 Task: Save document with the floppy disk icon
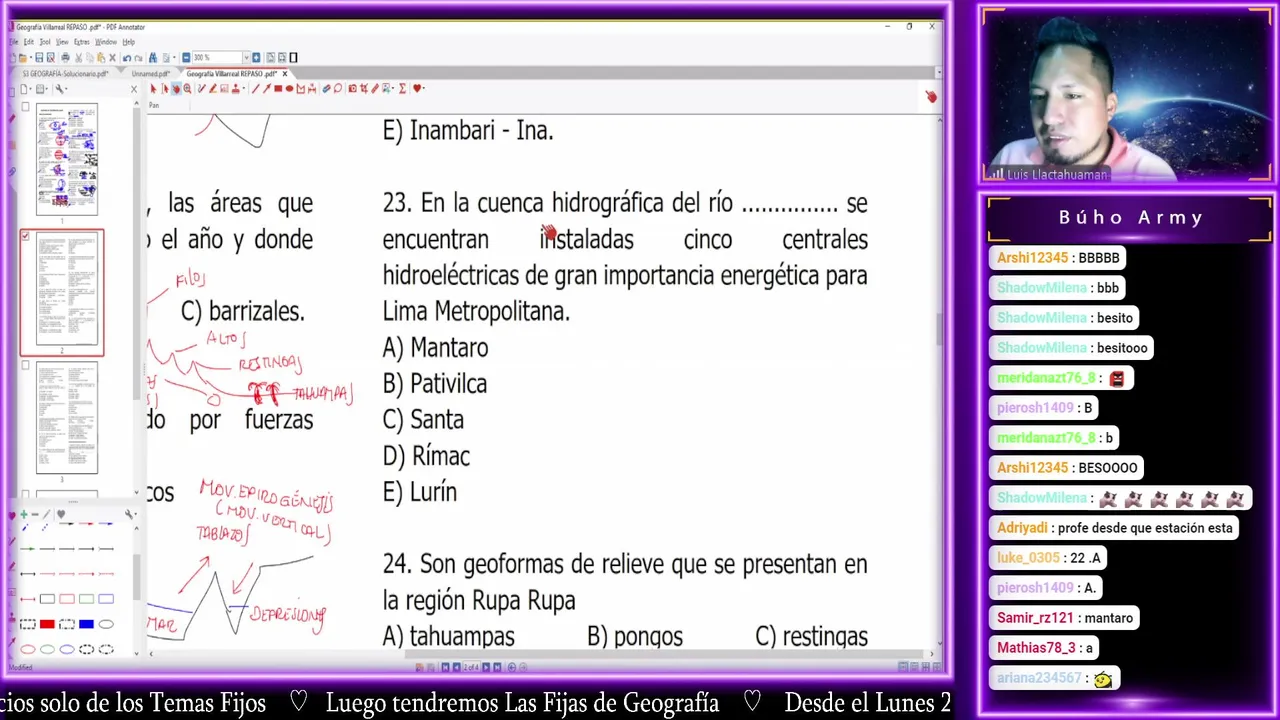pyautogui.click(x=39, y=57)
